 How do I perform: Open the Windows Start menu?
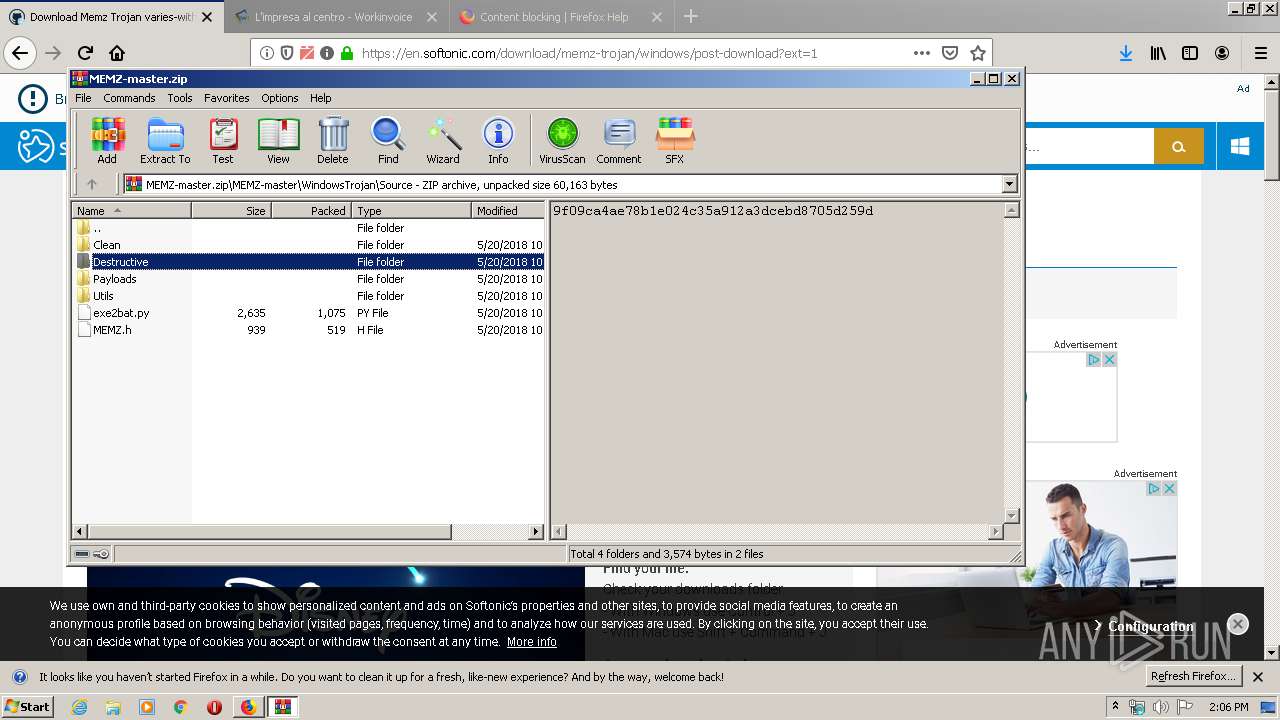pyautogui.click(x=28, y=706)
